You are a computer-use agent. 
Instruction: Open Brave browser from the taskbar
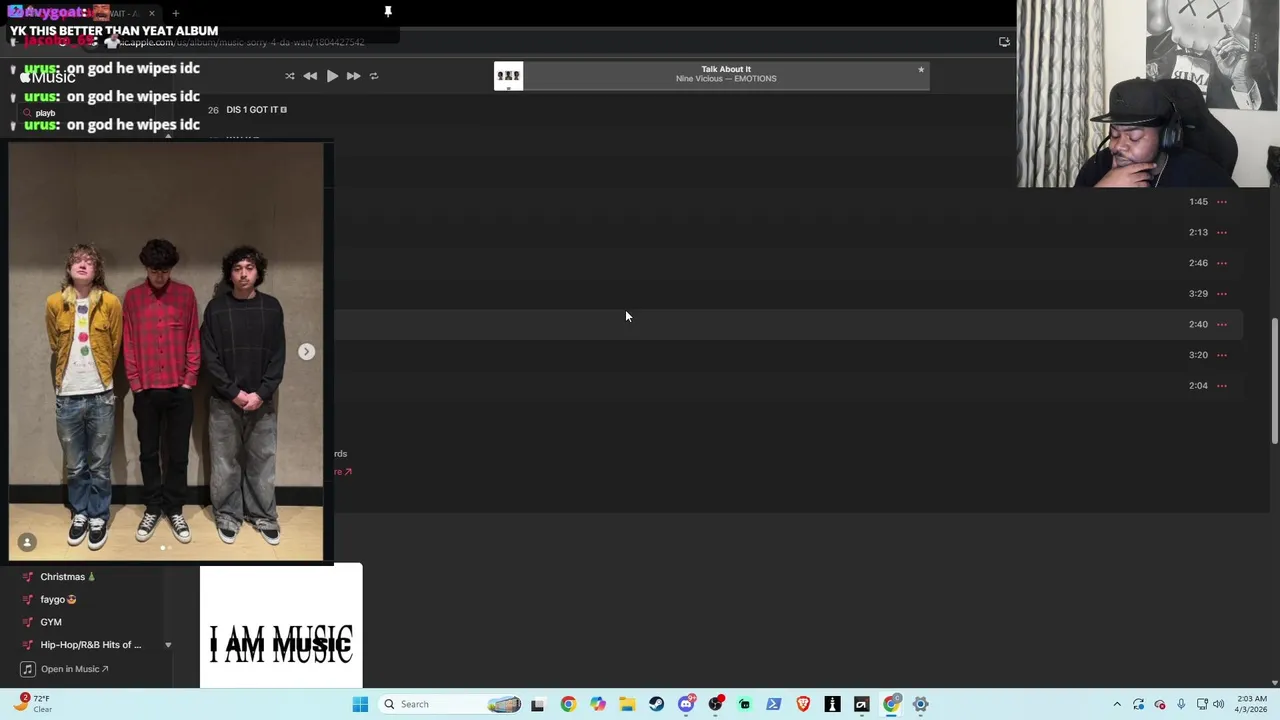pyautogui.click(x=803, y=704)
